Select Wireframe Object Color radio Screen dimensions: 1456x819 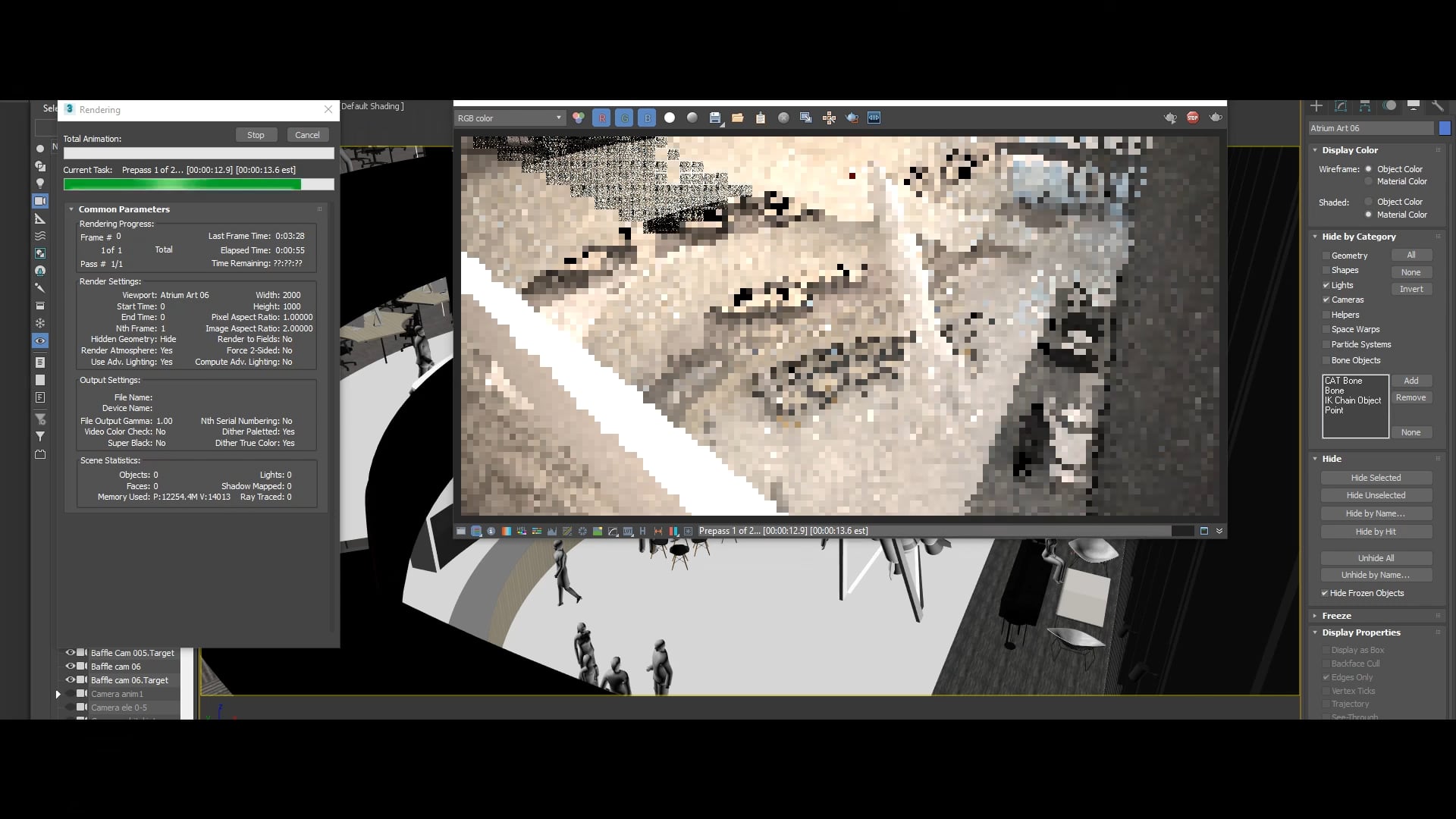pyautogui.click(x=1369, y=169)
